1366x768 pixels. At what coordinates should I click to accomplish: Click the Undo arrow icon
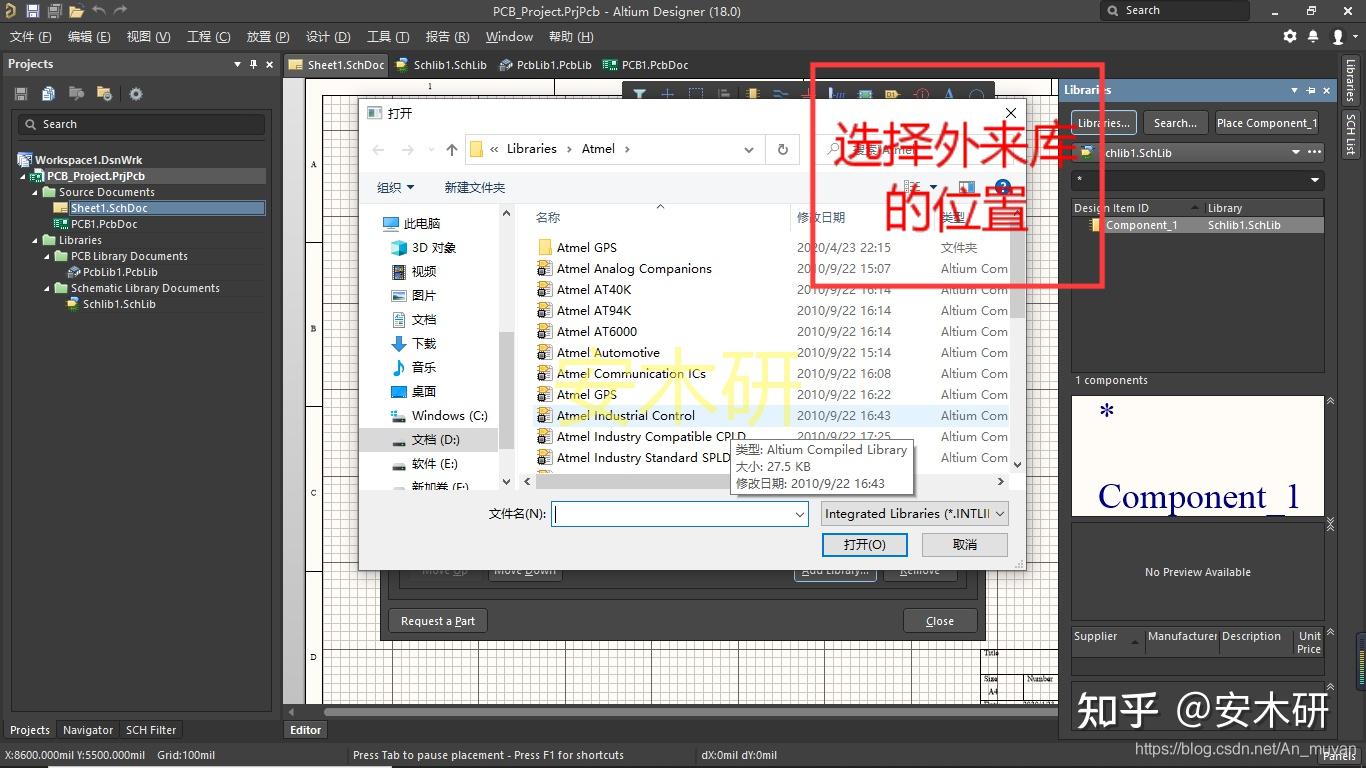[x=98, y=10]
